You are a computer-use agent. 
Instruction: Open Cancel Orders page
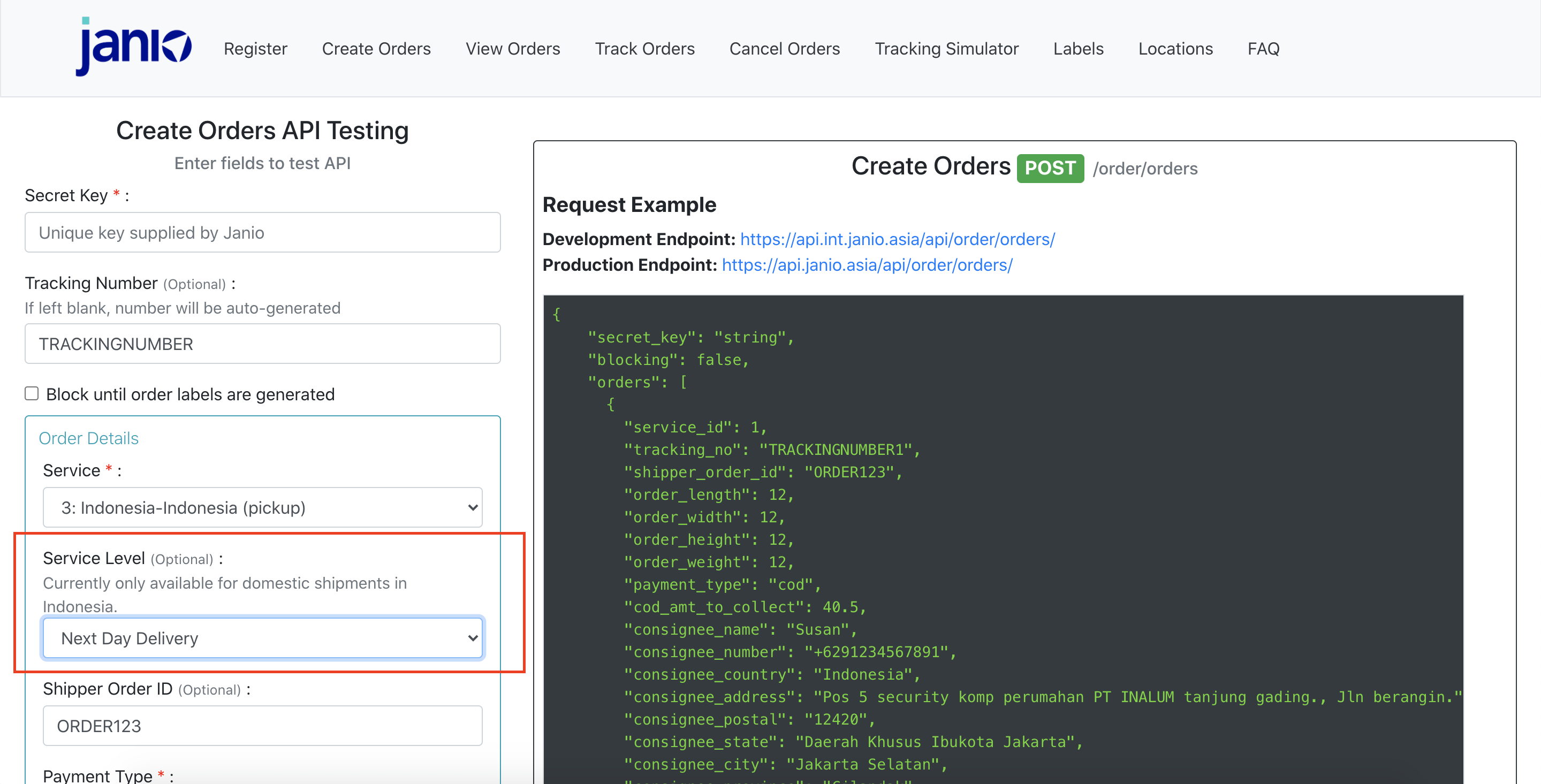click(x=784, y=49)
